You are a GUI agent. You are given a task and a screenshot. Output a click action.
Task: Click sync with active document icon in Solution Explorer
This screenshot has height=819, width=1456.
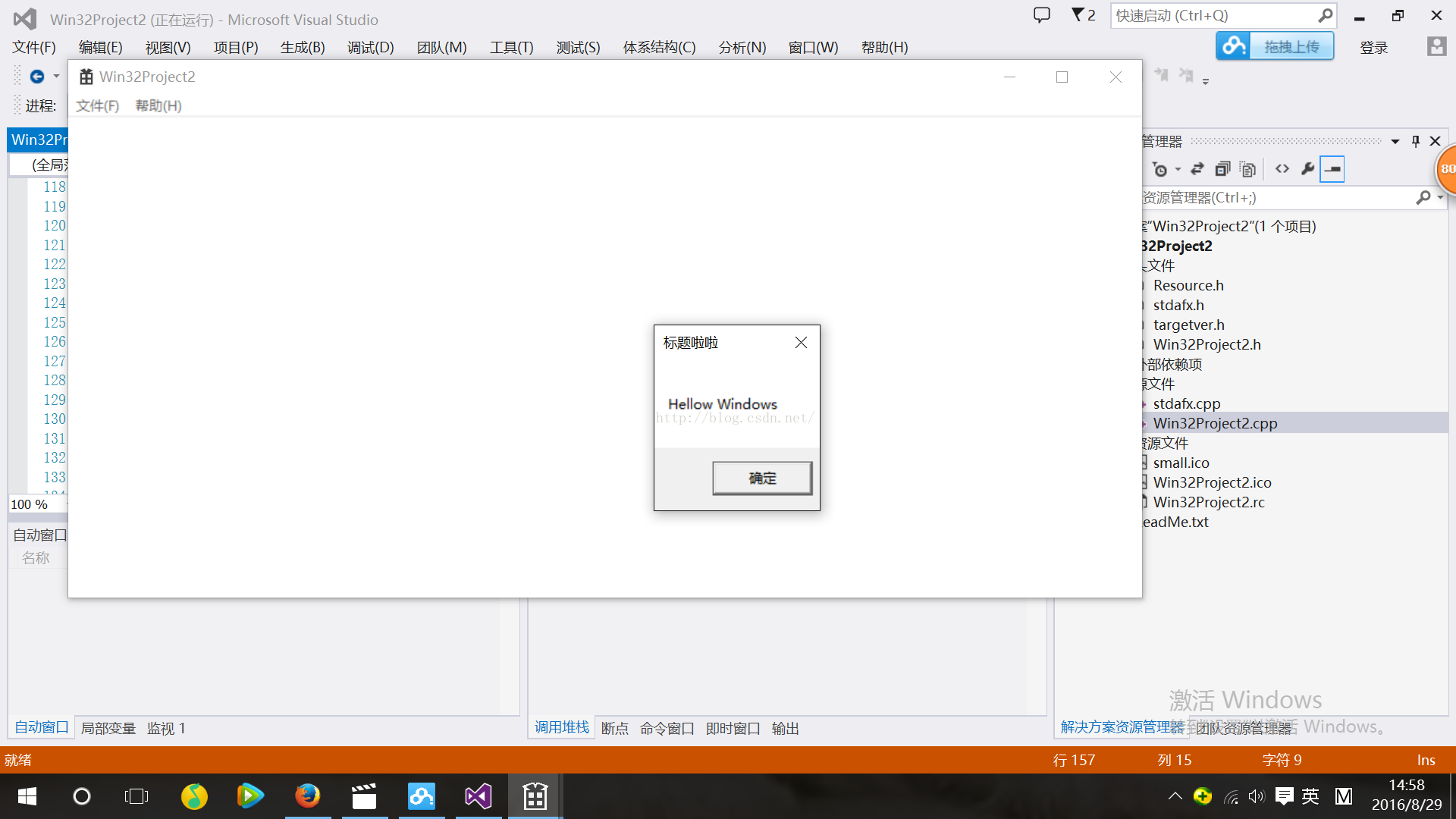[x=1197, y=168]
